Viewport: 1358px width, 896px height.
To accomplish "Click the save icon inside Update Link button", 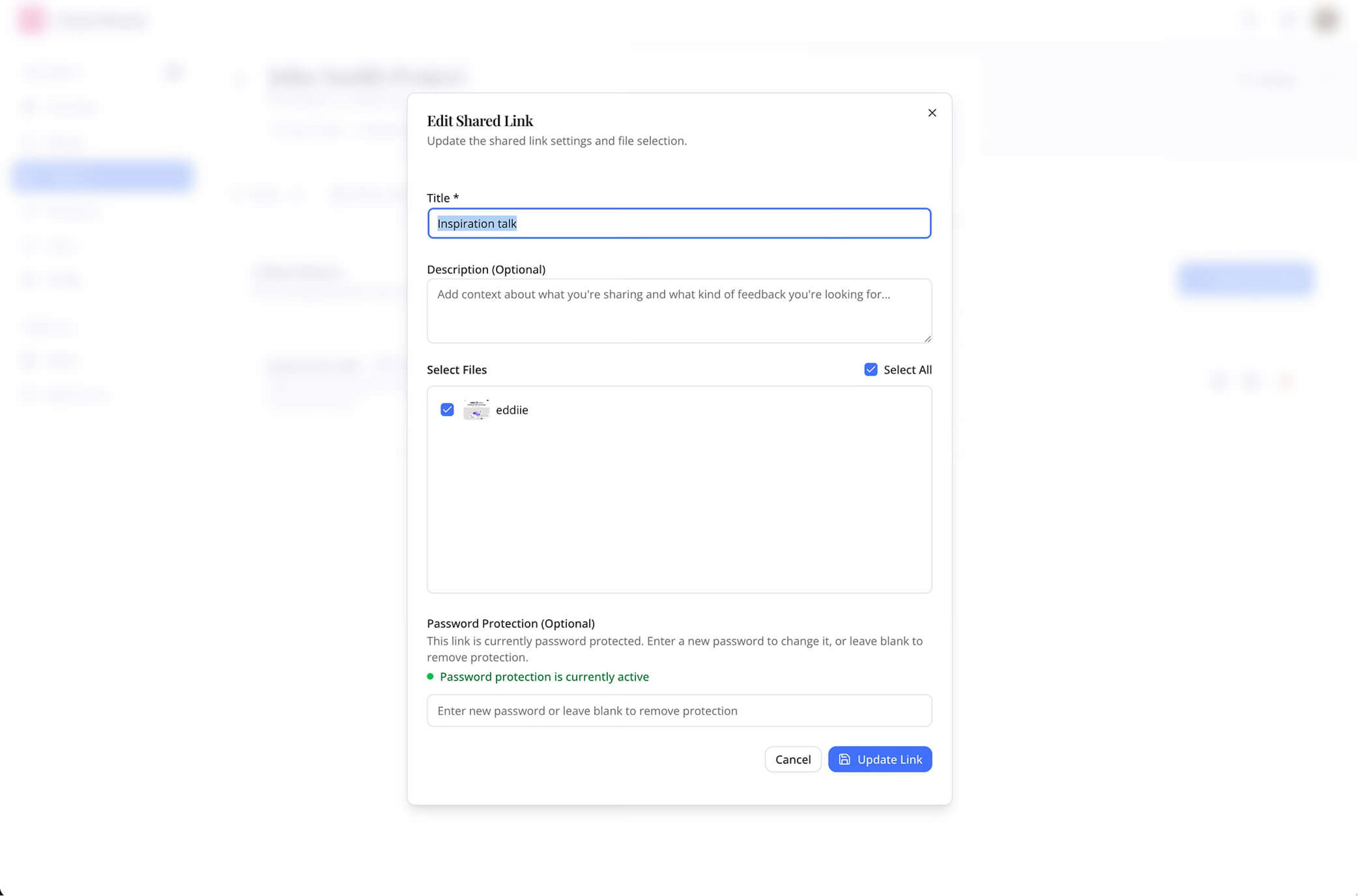I will pyautogui.click(x=845, y=759).
